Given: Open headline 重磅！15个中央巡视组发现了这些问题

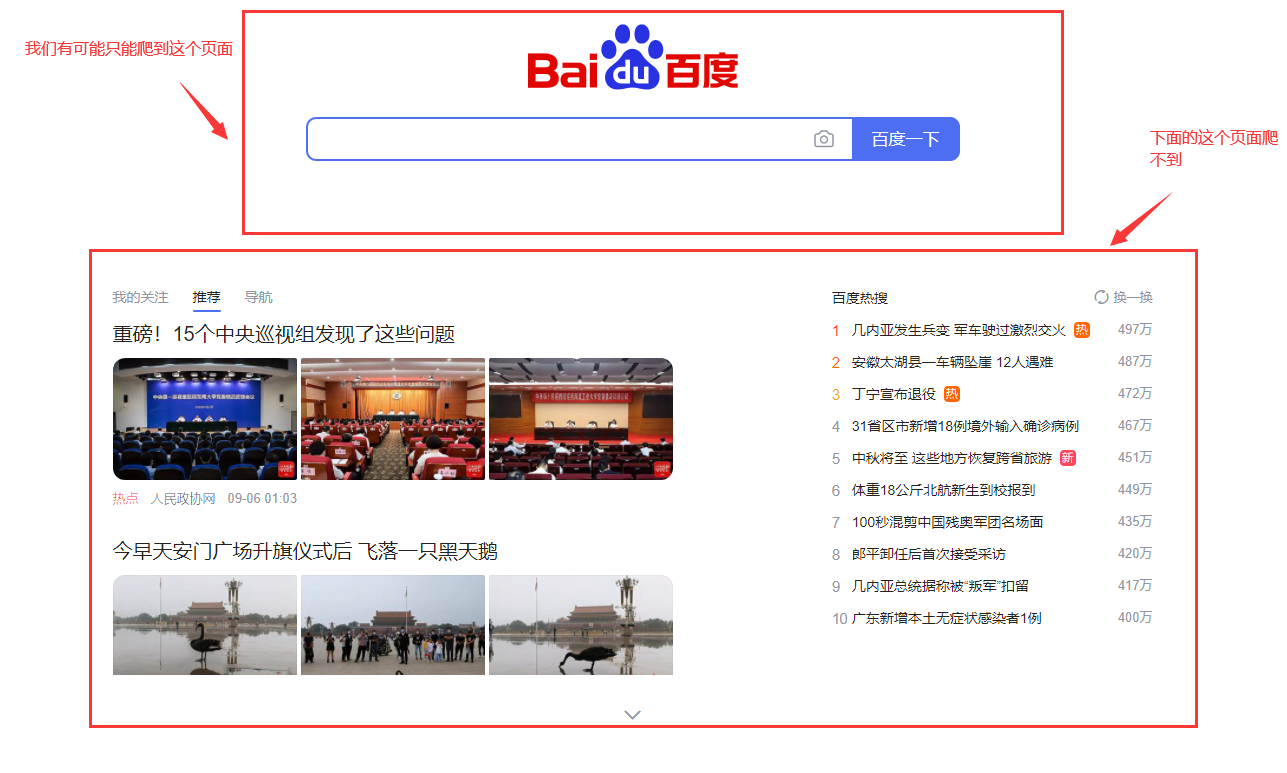Looking at the screenshot, I should point(284,334).
